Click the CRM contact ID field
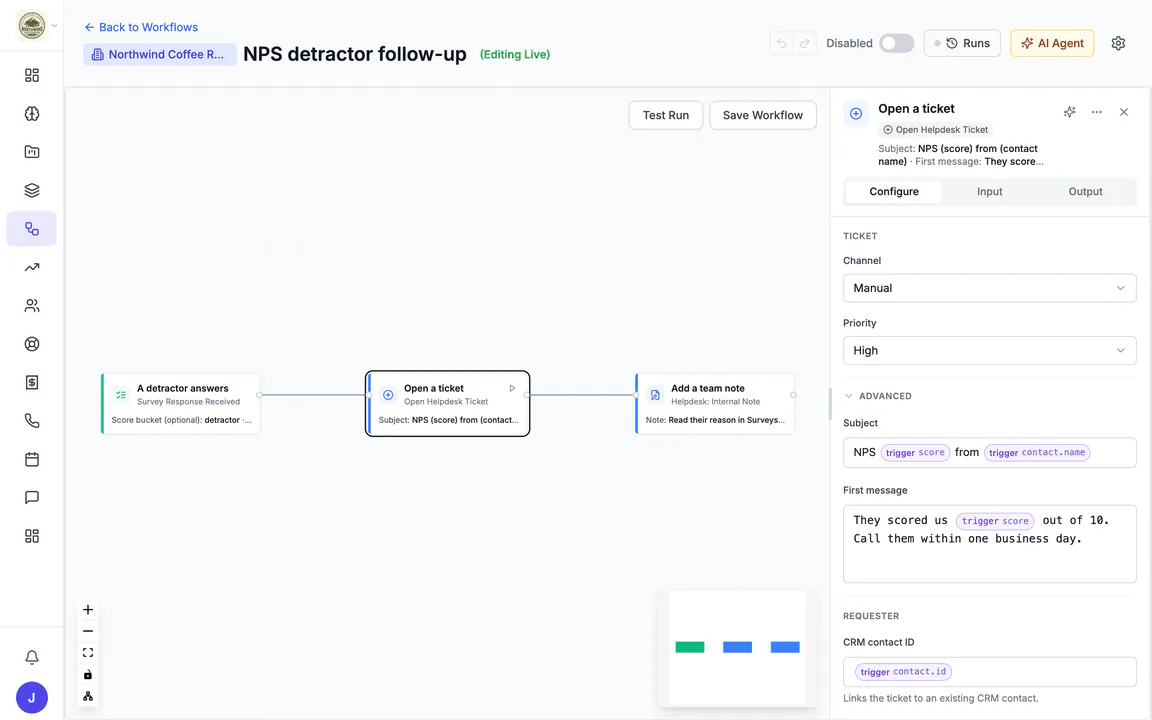 coord(989,672)
